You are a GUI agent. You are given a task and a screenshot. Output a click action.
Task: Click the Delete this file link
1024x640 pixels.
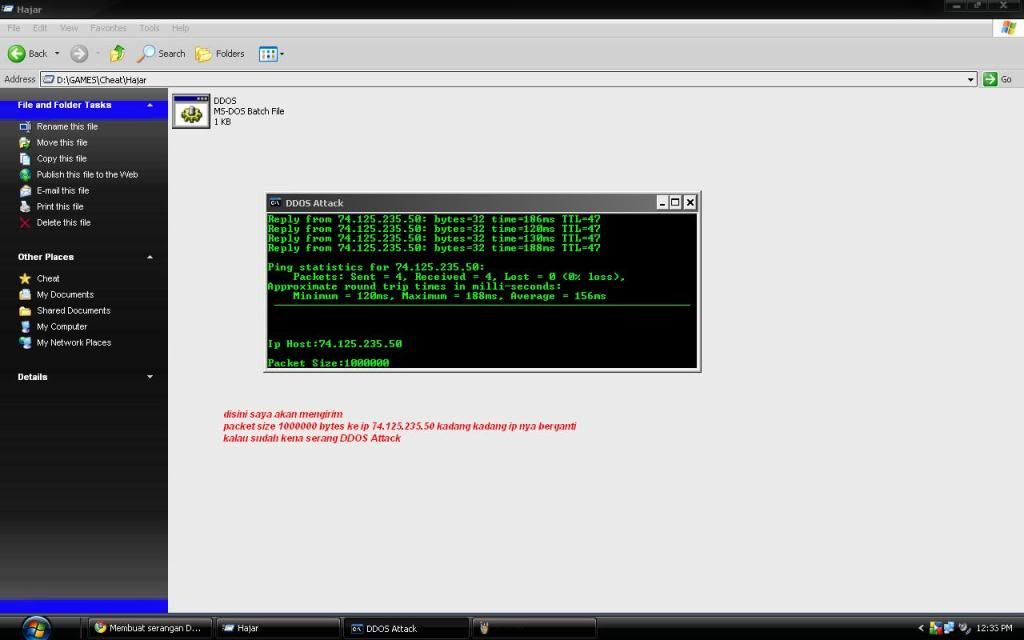click(63, 223)
